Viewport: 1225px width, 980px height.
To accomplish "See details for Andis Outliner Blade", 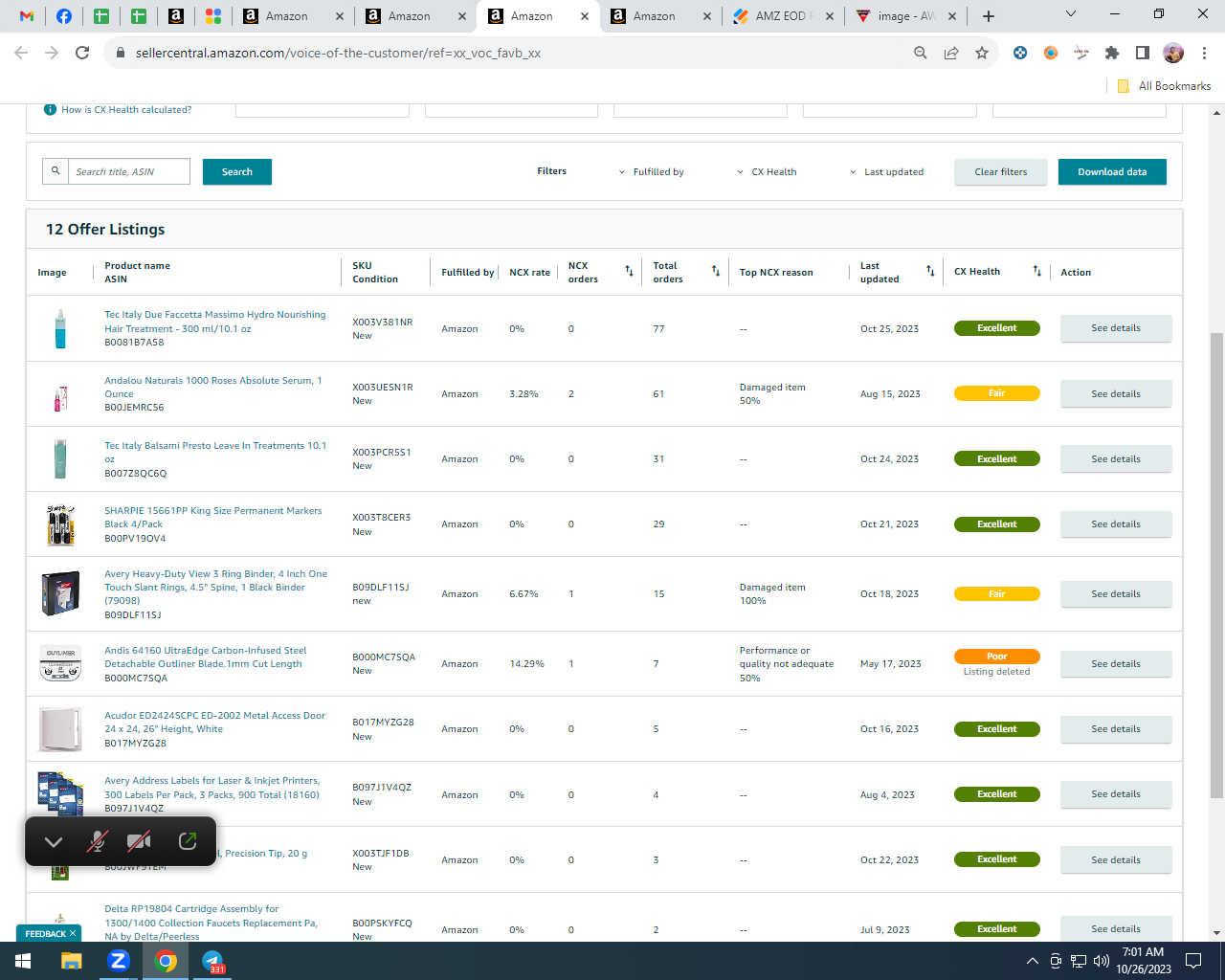I will point(1116,664).
